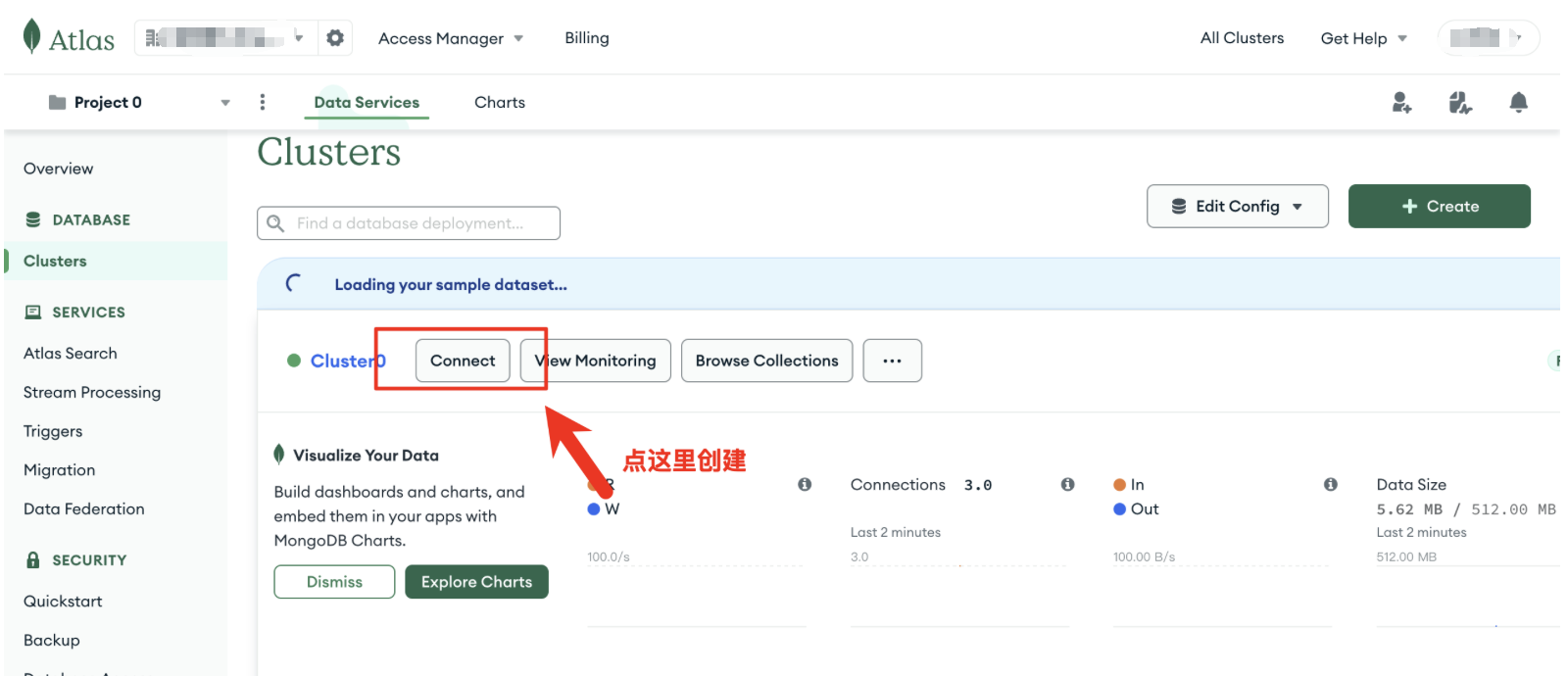Image resolution: width=1568 pixels, height=676 pixels.
Task: Click the Explore Charts button
Action: point(477,581)
